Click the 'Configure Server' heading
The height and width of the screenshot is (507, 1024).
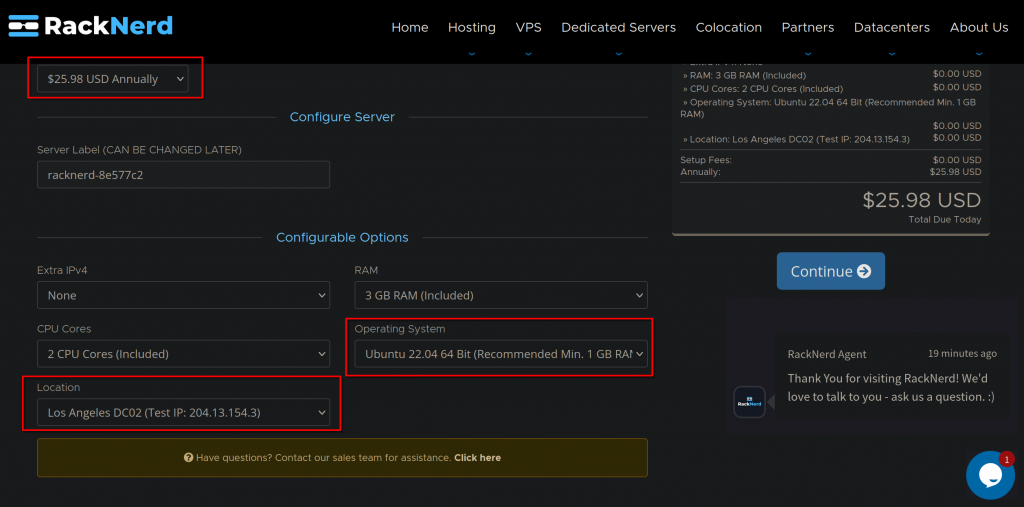342,117
